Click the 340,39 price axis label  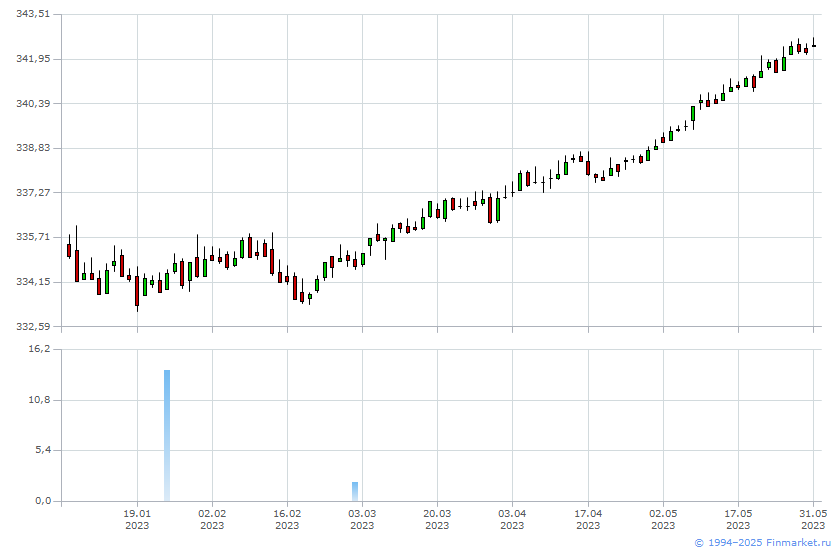[x=33, y=103]
